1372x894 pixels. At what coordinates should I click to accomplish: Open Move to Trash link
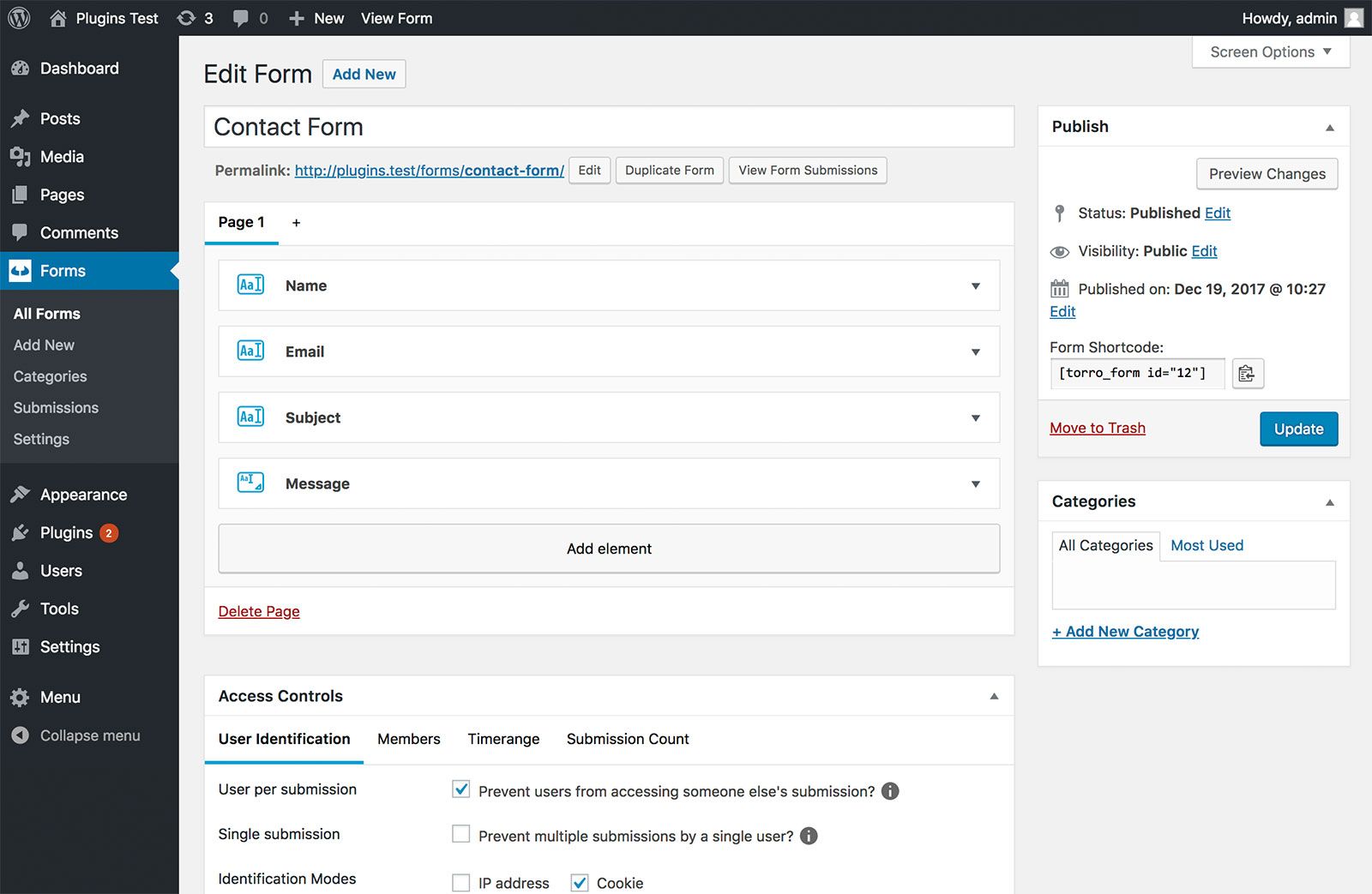tap(1098, 428)
